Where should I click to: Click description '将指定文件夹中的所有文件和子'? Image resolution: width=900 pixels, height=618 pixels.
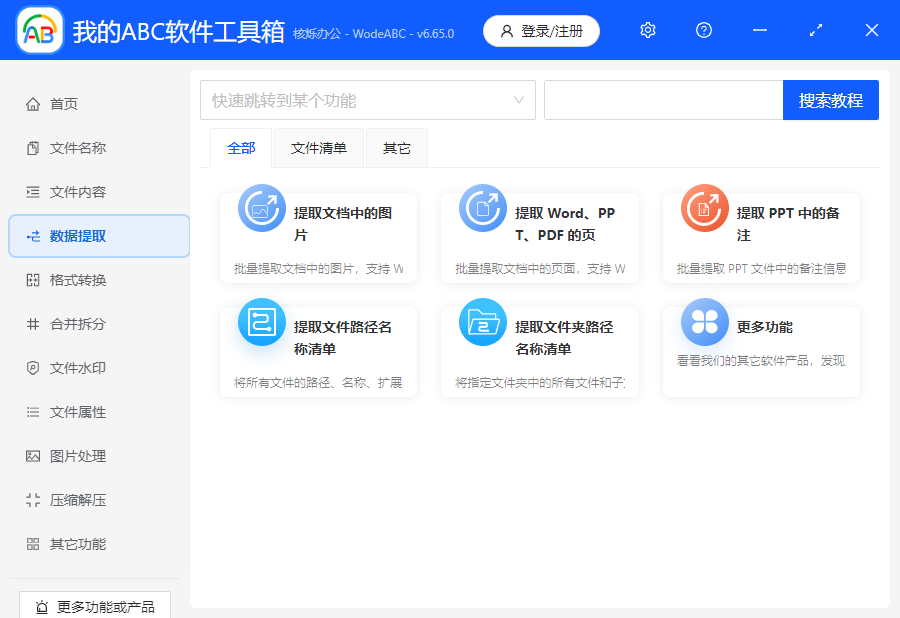click(540, 382)
